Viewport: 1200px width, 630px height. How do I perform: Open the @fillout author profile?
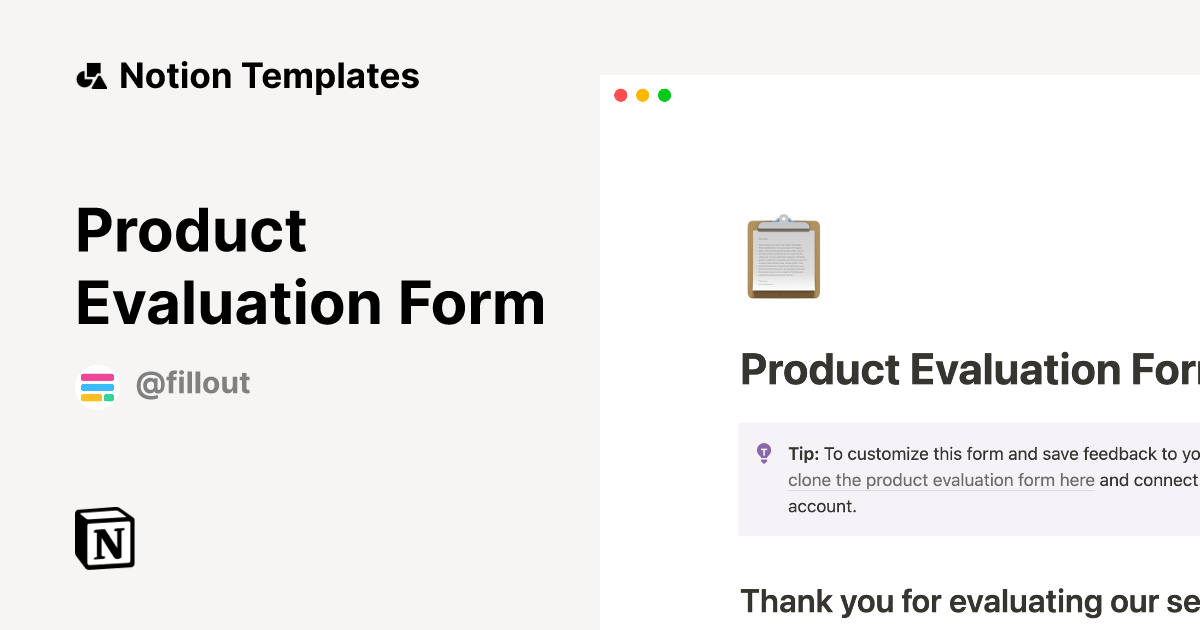(x=194, y=384)
